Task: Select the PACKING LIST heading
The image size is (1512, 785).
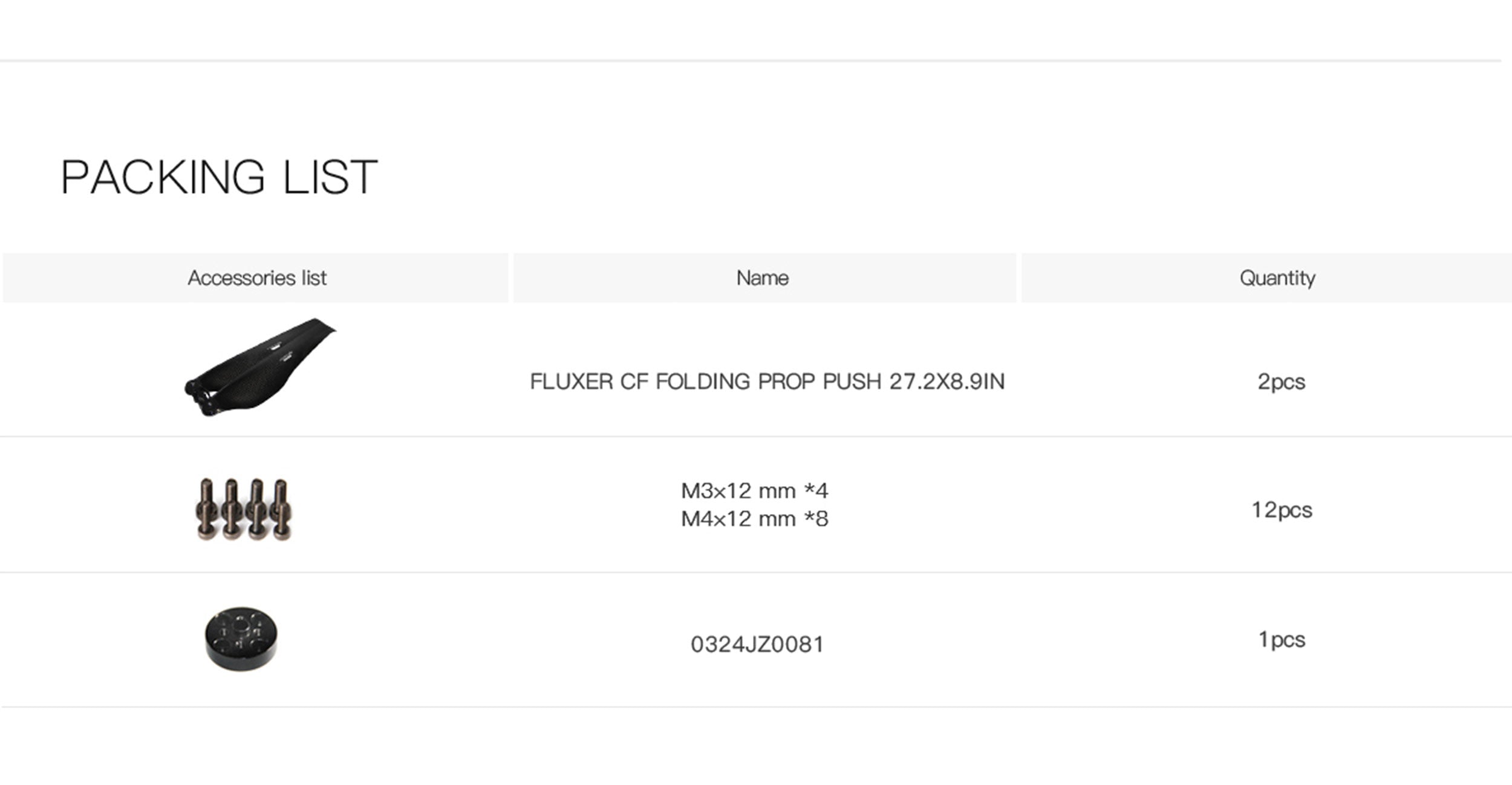Action: pos(219,177)
